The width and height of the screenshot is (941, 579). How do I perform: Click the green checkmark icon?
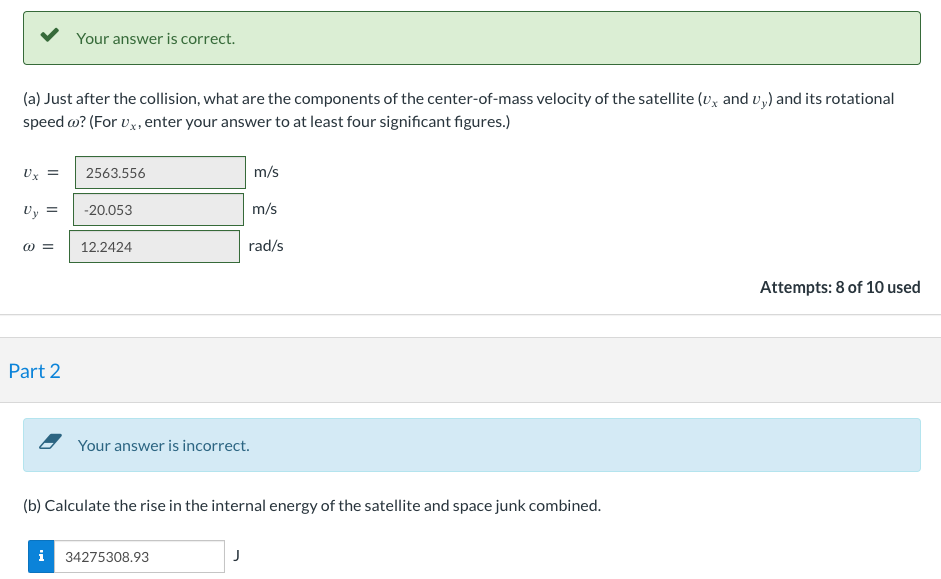coord(48,37)
